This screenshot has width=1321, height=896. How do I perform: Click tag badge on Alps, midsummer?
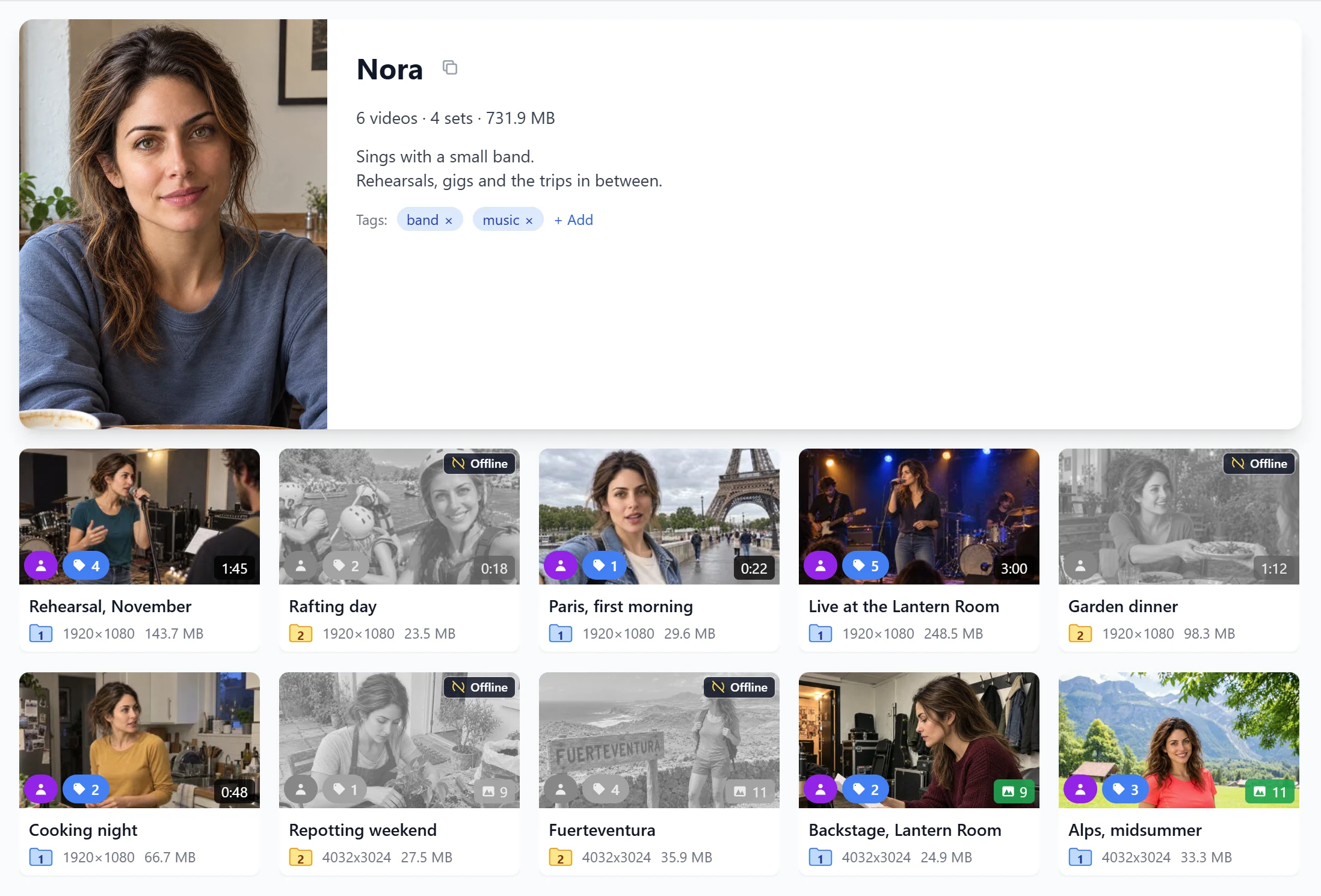click(x=1125, y=790)
